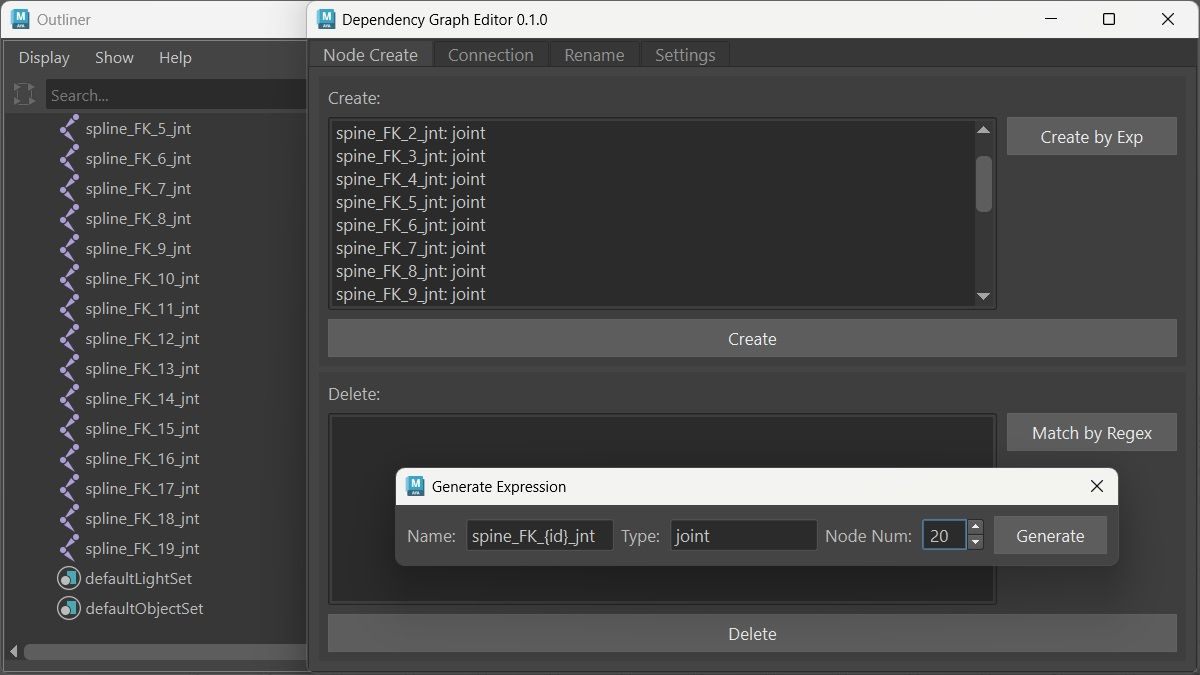Click joint icon beside spline_FK_10_jnt in Outliner
The image size is (1200, 675).
point(69,278)
